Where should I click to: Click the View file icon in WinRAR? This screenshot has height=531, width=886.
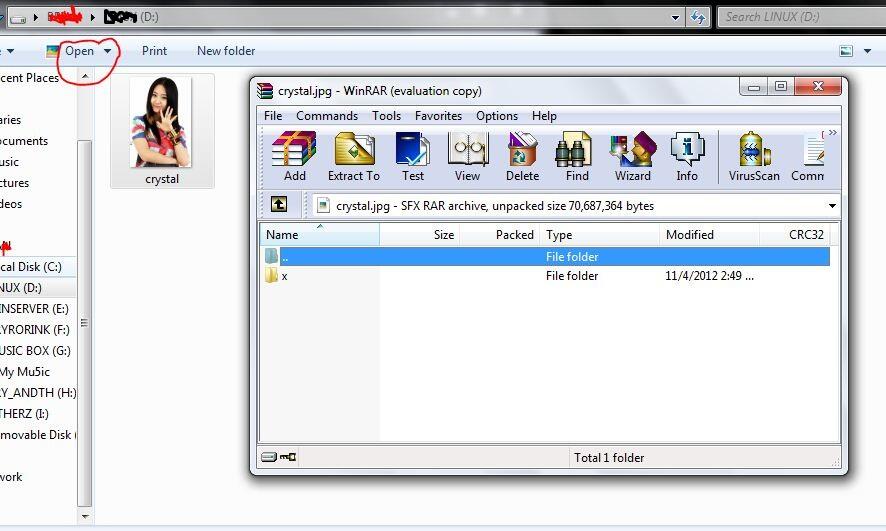point(467,156)
